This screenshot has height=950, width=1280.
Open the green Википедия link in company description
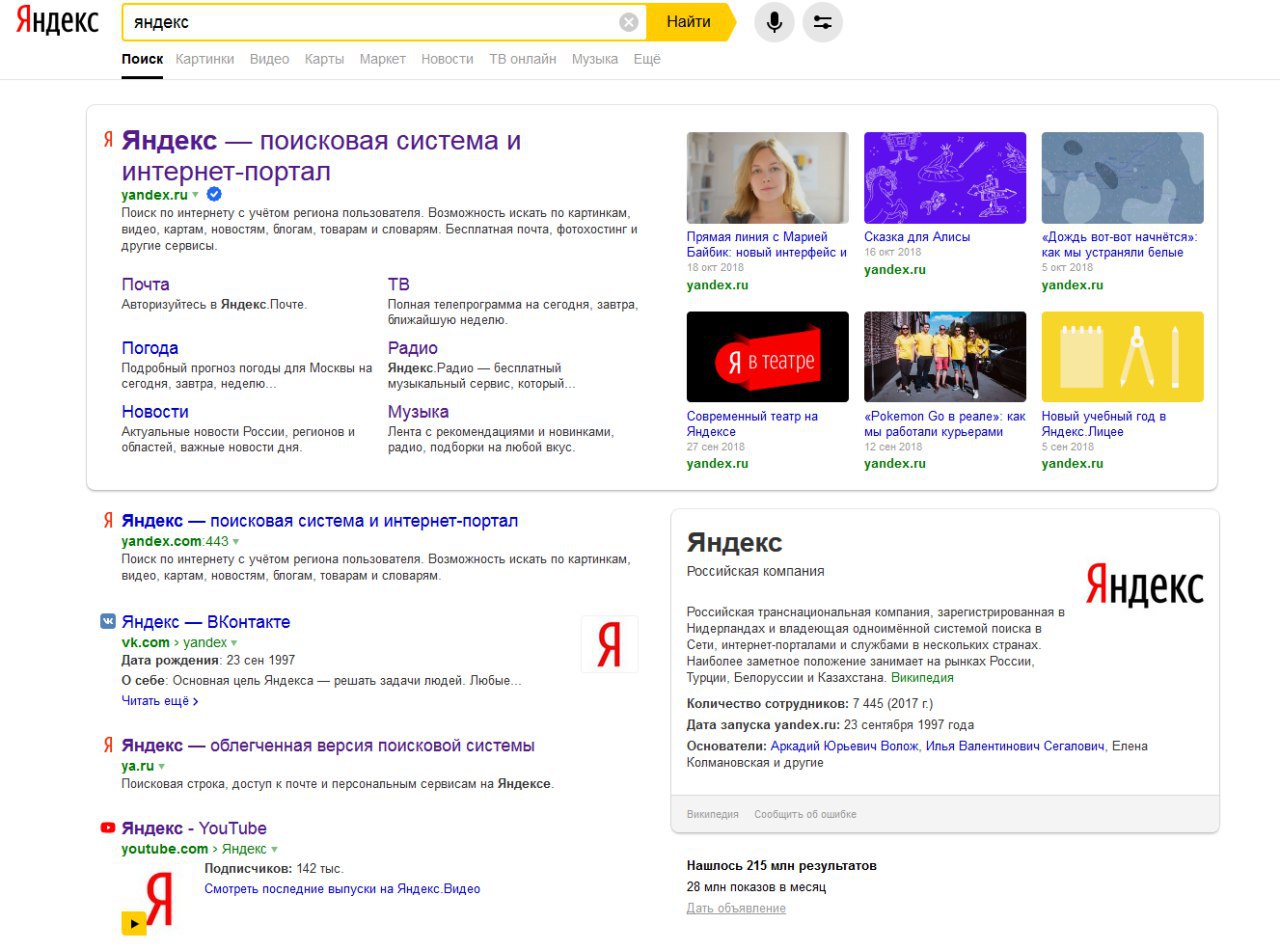922,678
